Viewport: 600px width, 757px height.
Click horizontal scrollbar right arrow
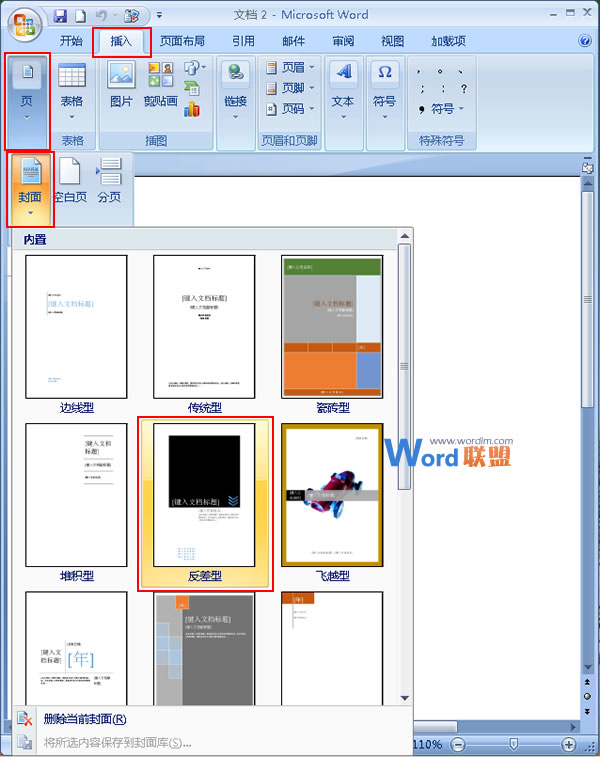(x=572, y=727)
